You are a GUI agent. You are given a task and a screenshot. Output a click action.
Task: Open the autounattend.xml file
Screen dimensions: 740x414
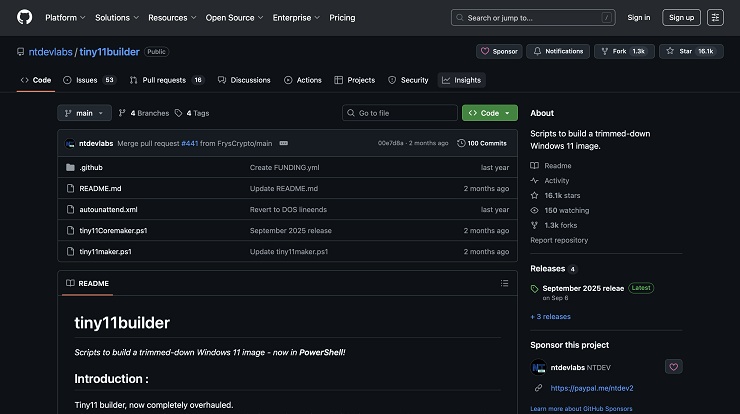pos(109,210)
